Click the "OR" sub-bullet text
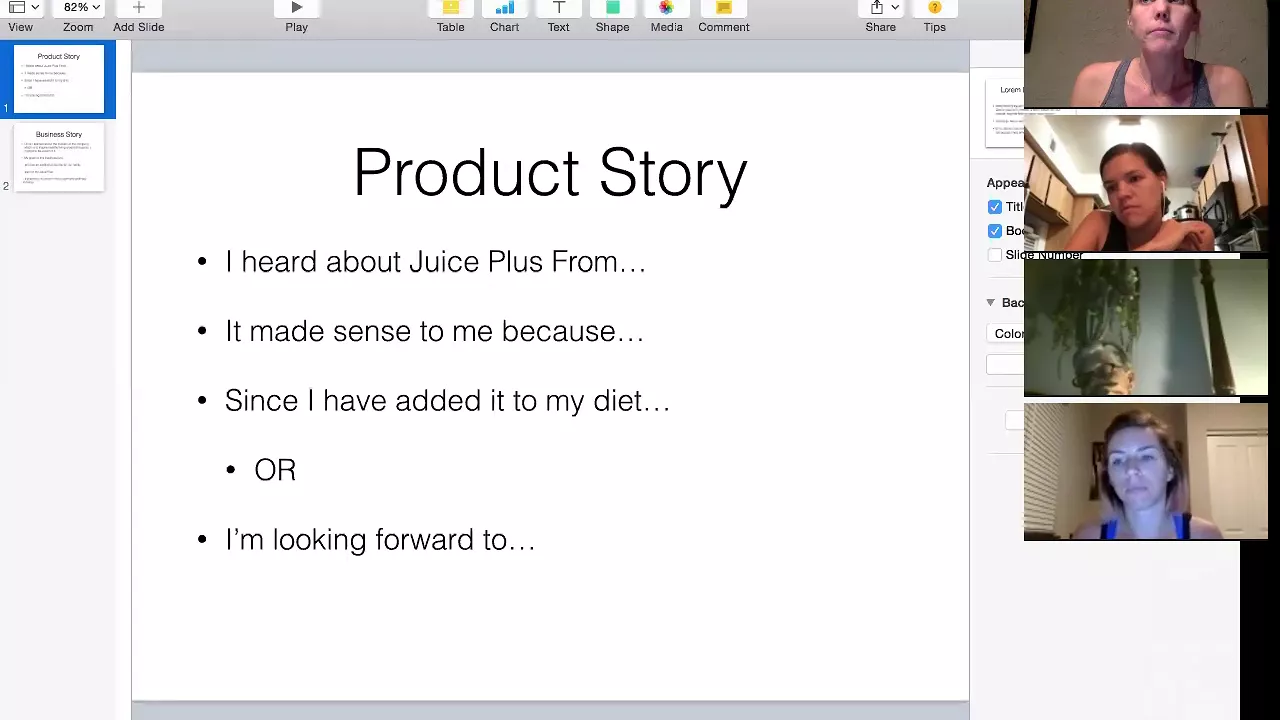The height and width of the screenshot is (720, 1280). 275,470
